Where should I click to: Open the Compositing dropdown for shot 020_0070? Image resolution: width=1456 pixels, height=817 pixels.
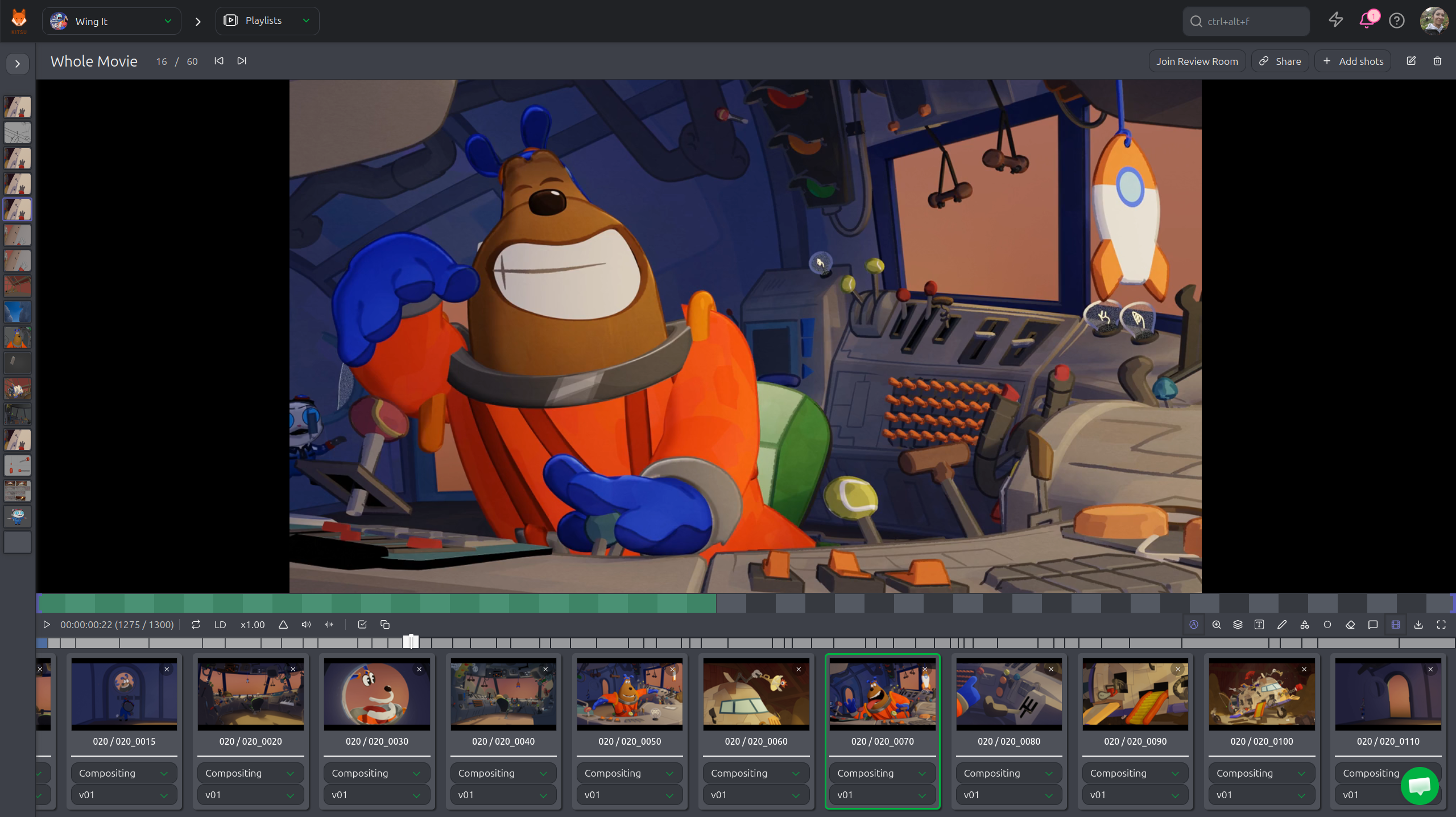coord(882,773)
